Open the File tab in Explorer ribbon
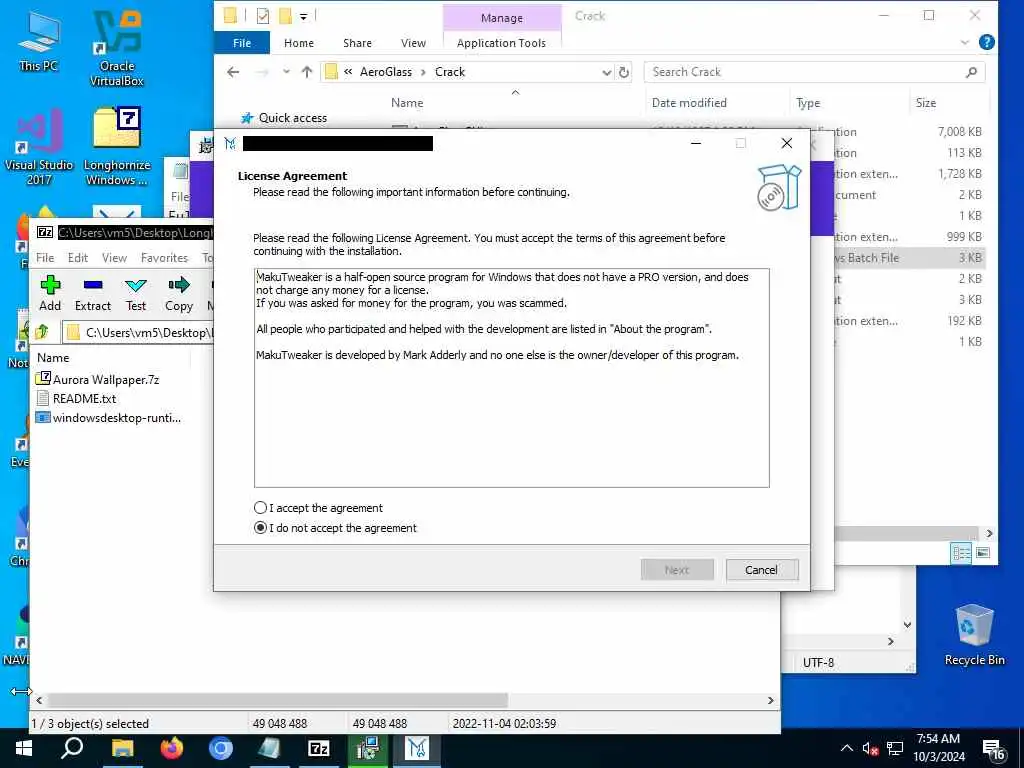This screenshot has width=1024, height=768. 242,43
